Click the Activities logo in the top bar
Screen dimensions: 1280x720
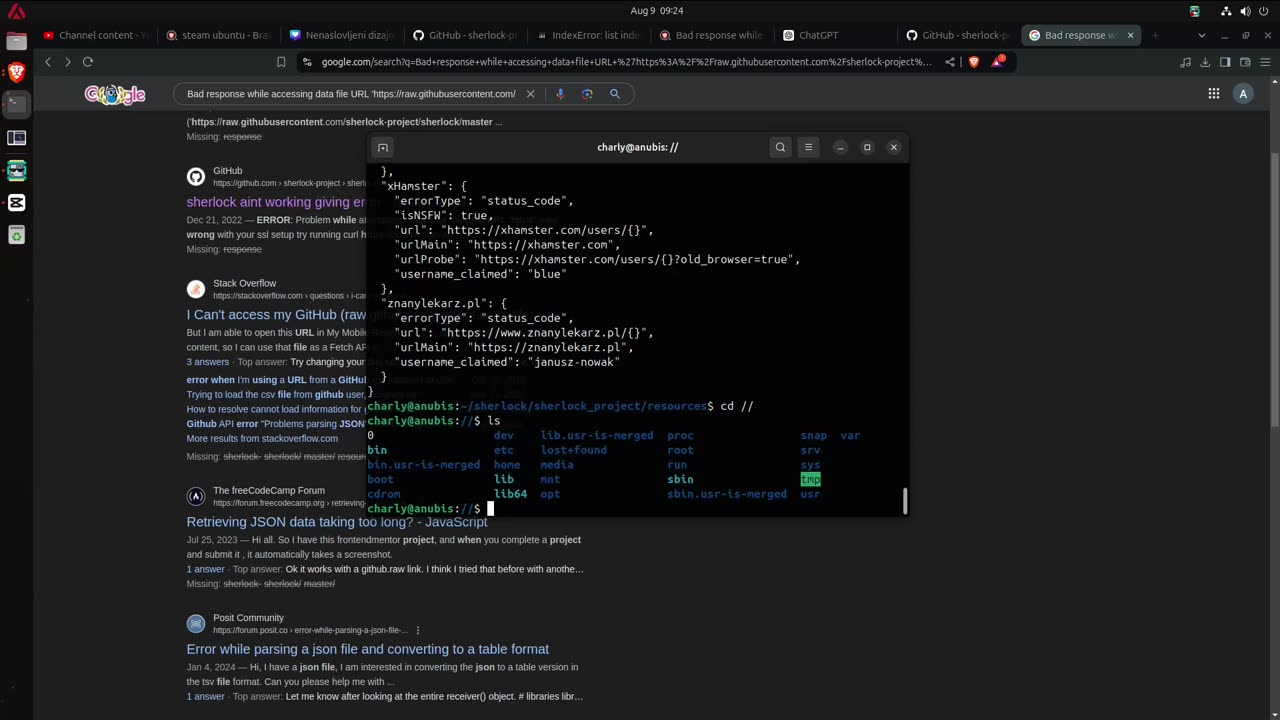[x=16, y=12]
